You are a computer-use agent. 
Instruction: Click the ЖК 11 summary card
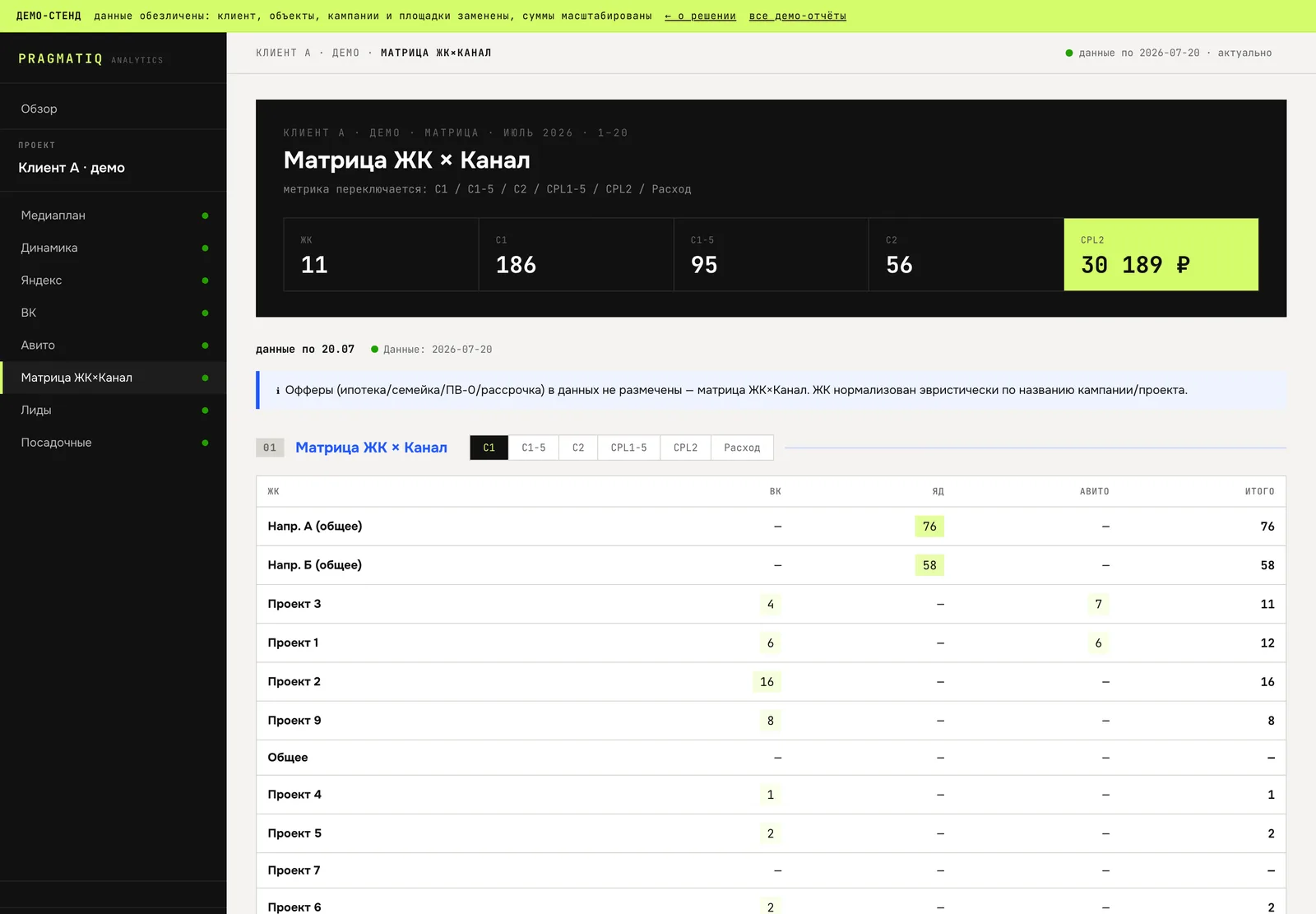[x=381, y=254]
